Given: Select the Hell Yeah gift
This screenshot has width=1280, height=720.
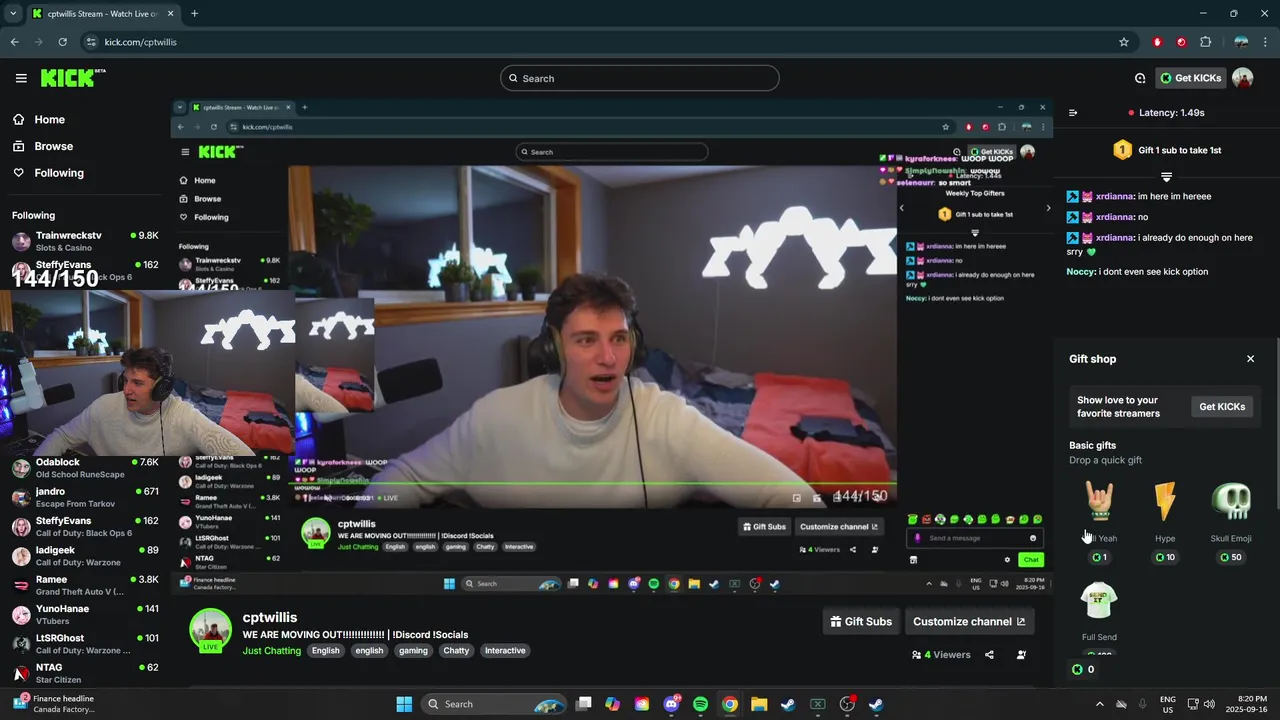Looking at the screenshot, I should tap(1100, 521).
